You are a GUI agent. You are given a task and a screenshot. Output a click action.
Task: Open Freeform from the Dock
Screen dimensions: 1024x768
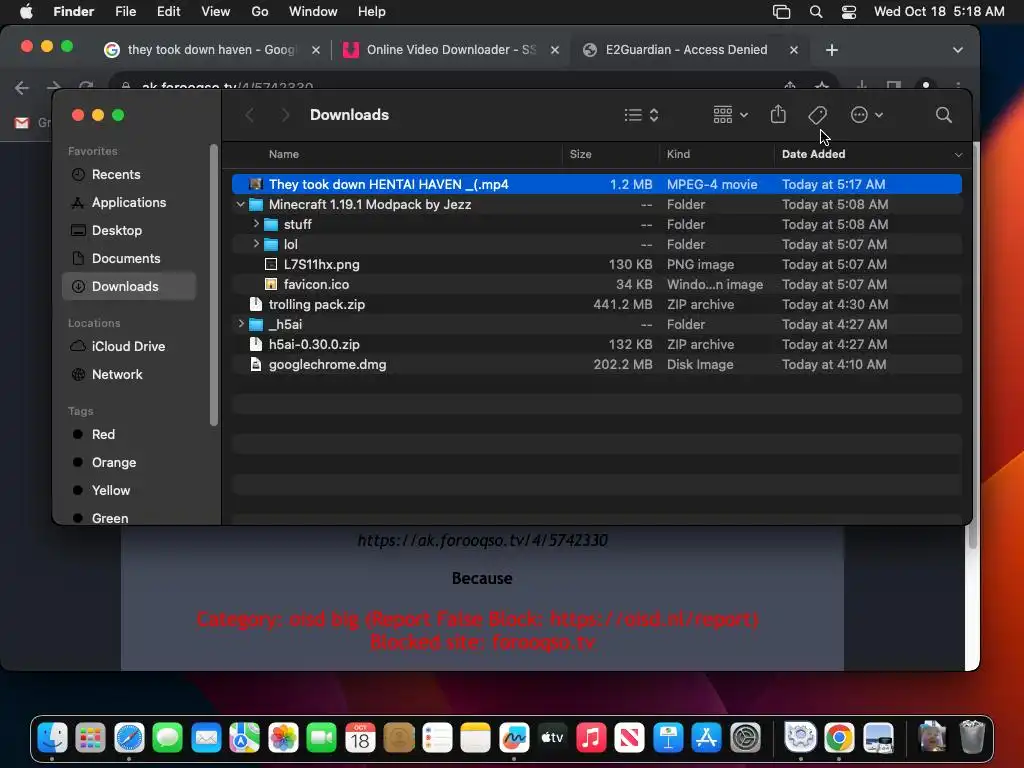point(514,738)
